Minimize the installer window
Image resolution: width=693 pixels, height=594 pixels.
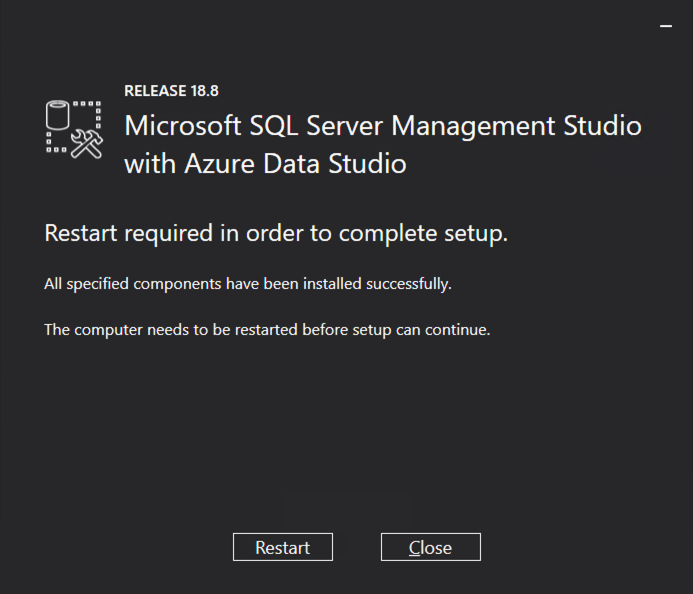click(x=666, y=26)
